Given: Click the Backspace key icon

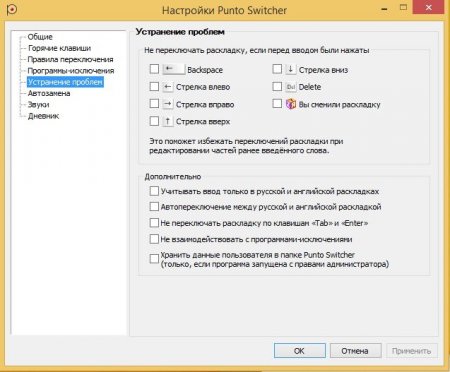Looking at the screenshot, I should (x=173, y=69).
